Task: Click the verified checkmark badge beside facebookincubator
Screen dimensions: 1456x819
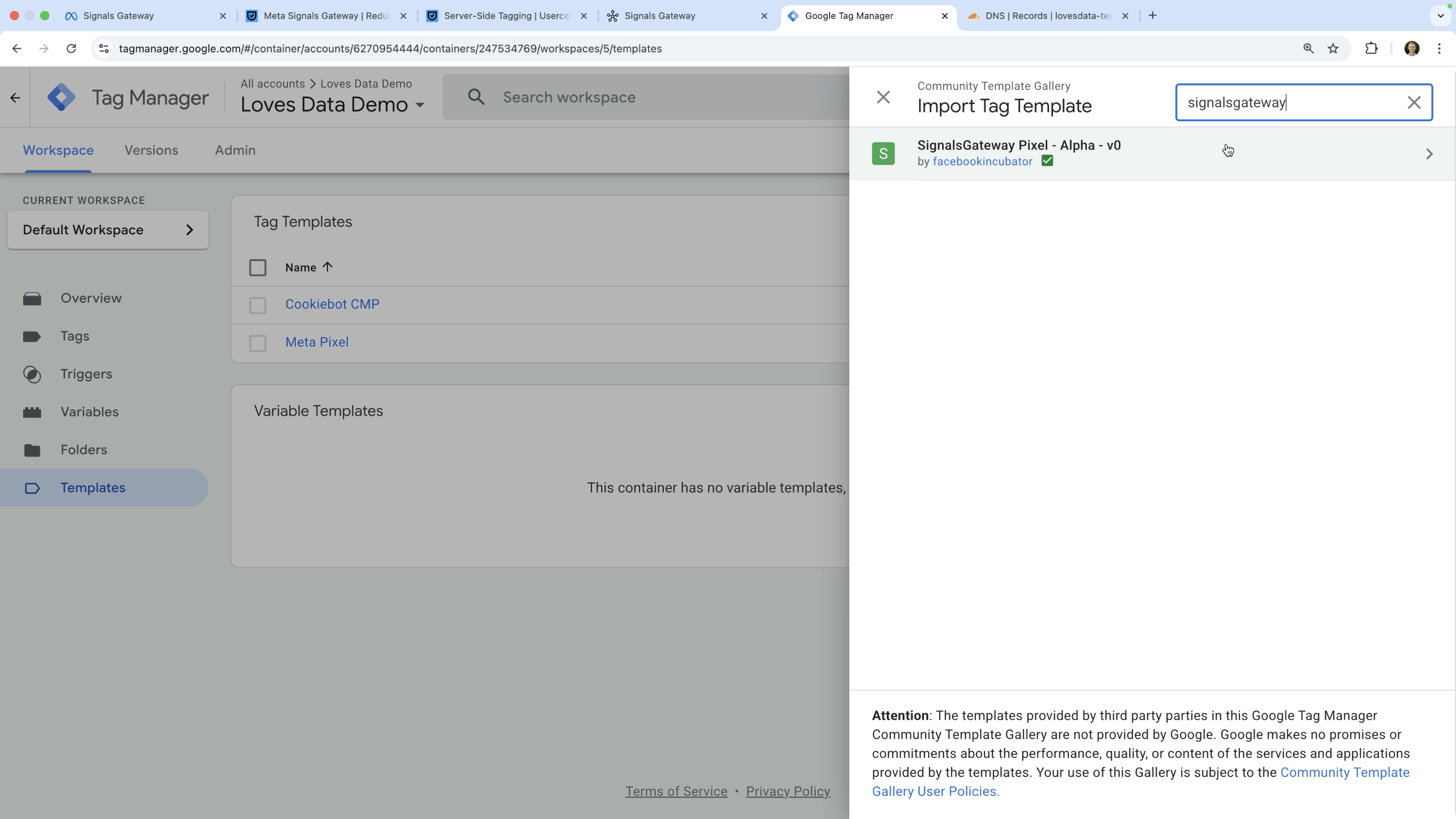Action: [1047, 161]
